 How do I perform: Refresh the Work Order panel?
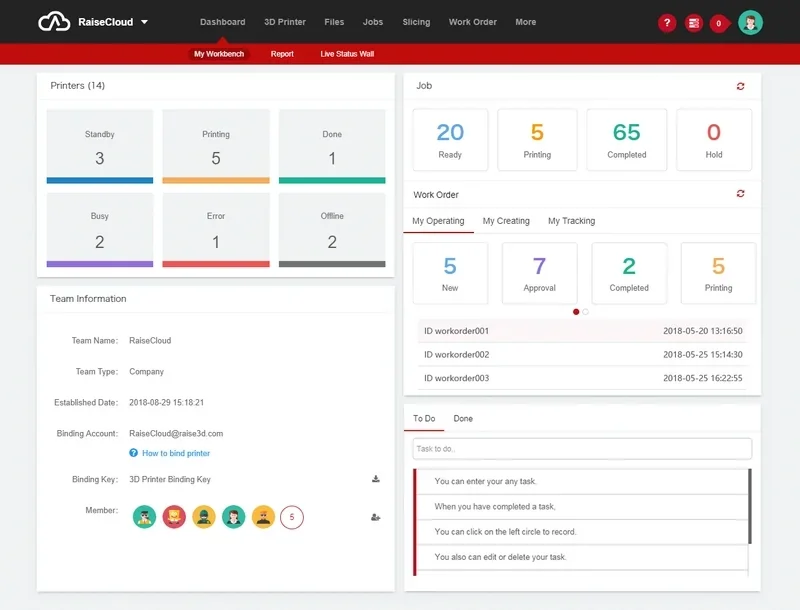pyautogui.click(x=739, y=193)
